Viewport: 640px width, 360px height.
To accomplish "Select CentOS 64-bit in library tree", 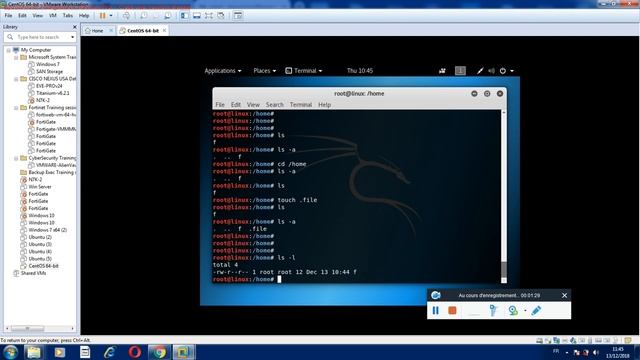I will [x=43, y=266].
